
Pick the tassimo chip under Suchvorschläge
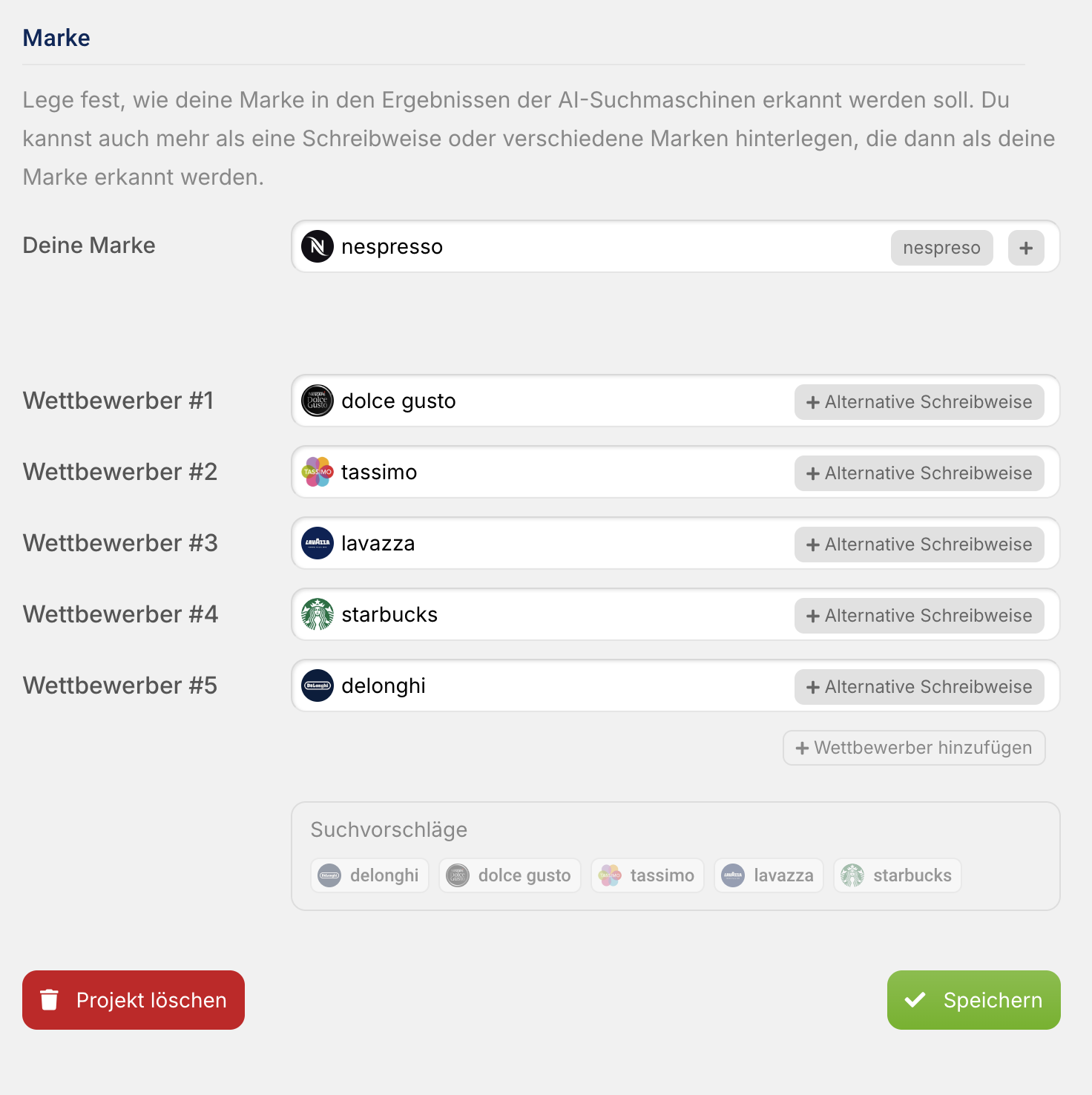[647, 875]
